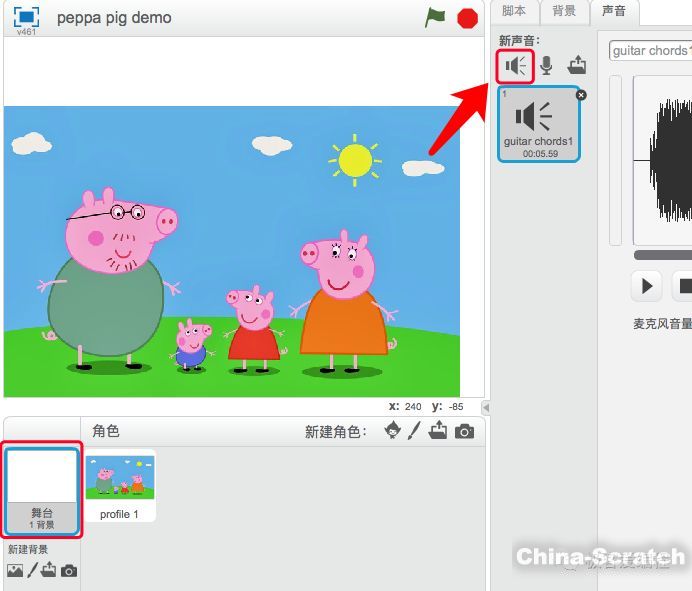The height and width of the screenshot is (591, 692).
Task: Choose new sprite from library
Action: click(393, 431)
